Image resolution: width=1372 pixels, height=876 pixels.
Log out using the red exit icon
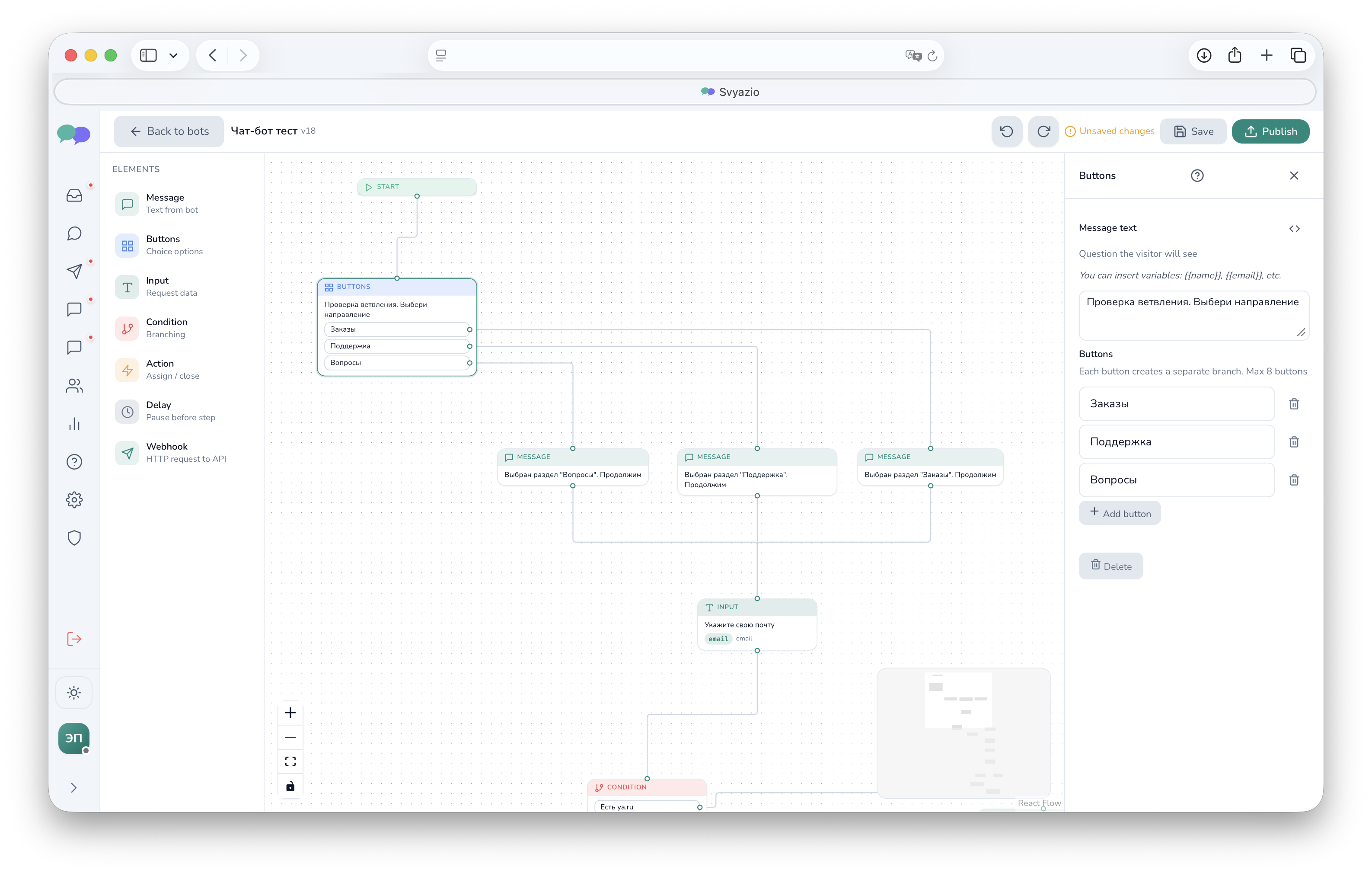(x=74, y=639)
